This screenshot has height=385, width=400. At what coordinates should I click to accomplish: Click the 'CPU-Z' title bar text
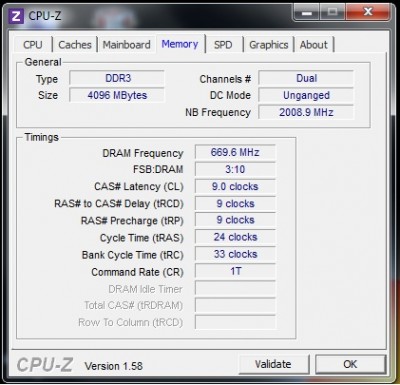[x=45, y=16]
